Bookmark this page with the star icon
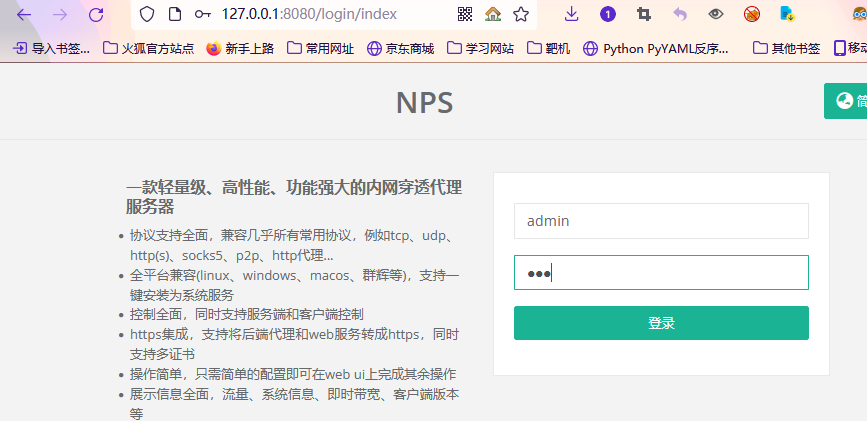This screenshot has width=867, height=421. pos(521,14)
